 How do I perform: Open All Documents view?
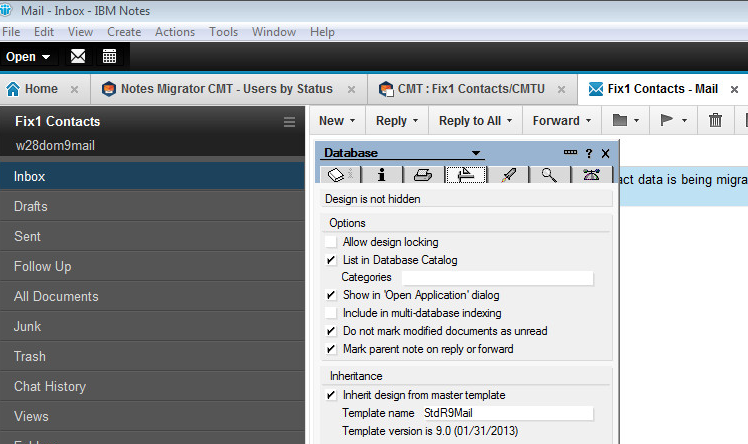click(x=152, y=297)
